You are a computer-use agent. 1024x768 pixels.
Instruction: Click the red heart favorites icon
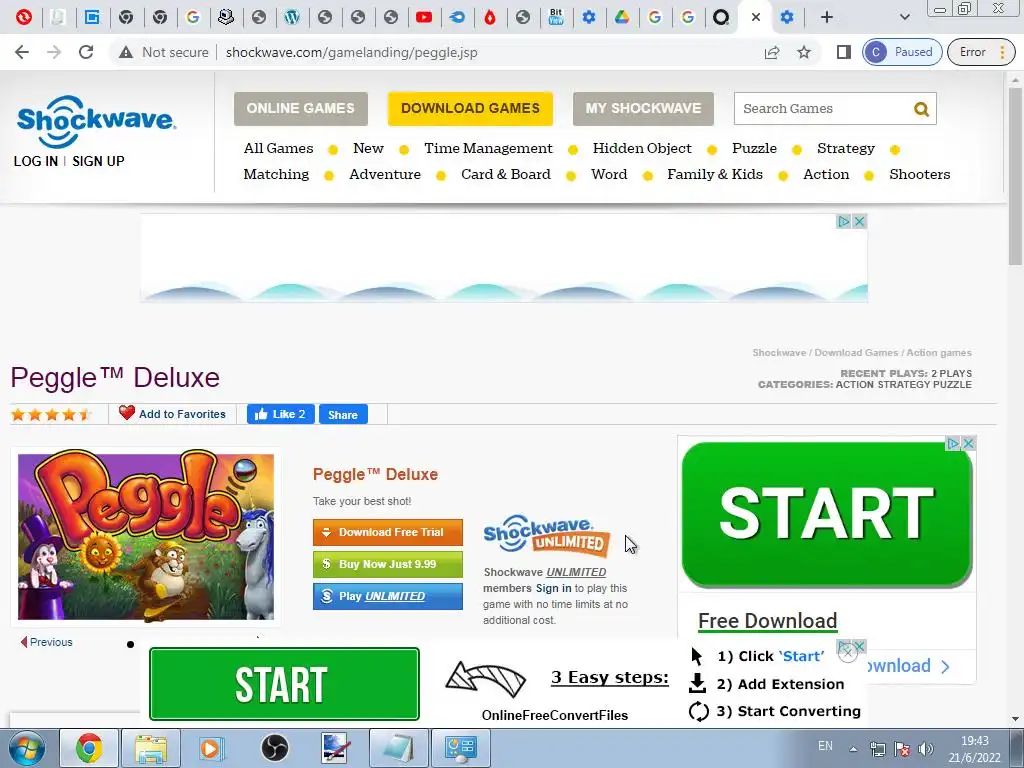(127, 413)
